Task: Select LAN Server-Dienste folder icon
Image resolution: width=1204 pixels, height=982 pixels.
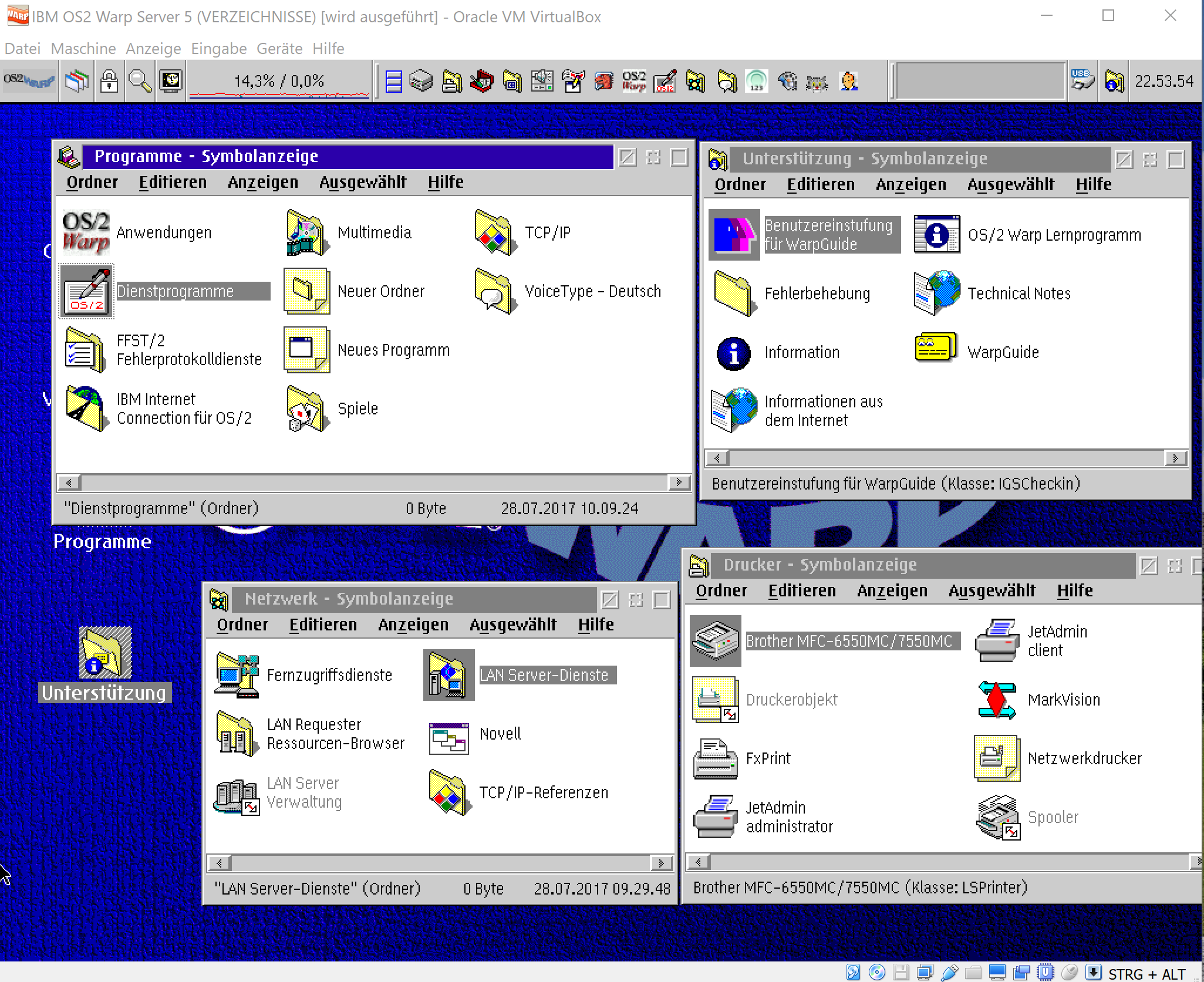Action: tap(448, 675)
